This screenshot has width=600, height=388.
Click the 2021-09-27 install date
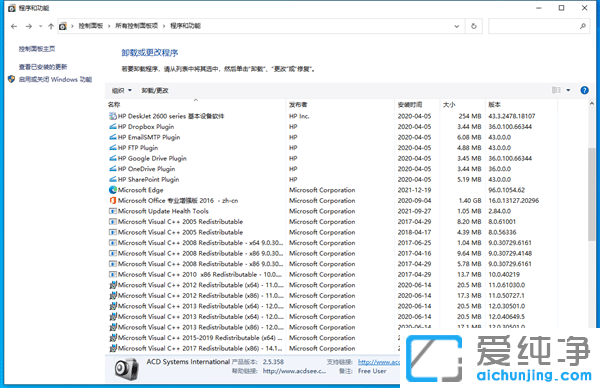point(414,211)
